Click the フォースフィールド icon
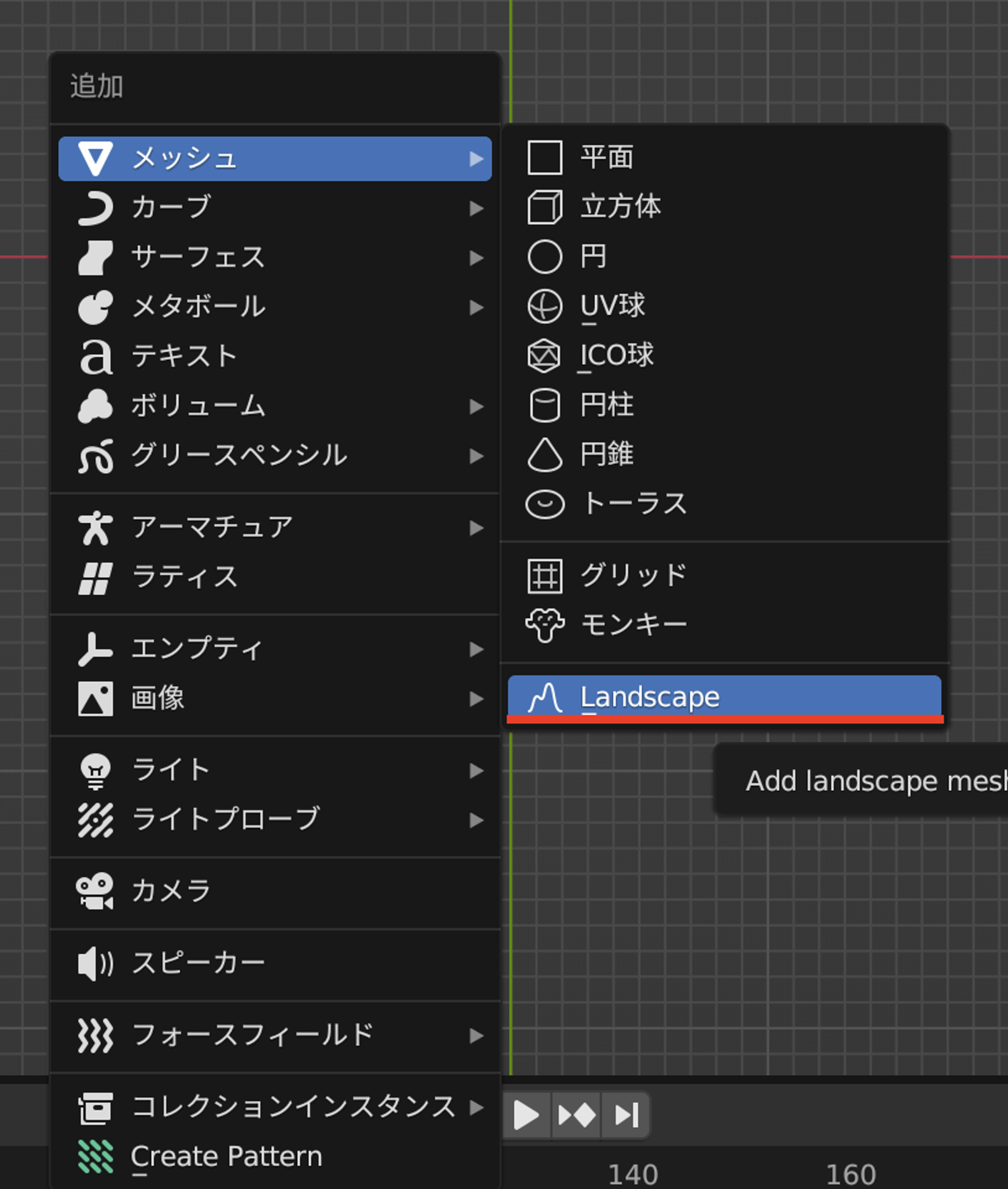Viewport: 1008px width, 1189px height. (95, 1035)
